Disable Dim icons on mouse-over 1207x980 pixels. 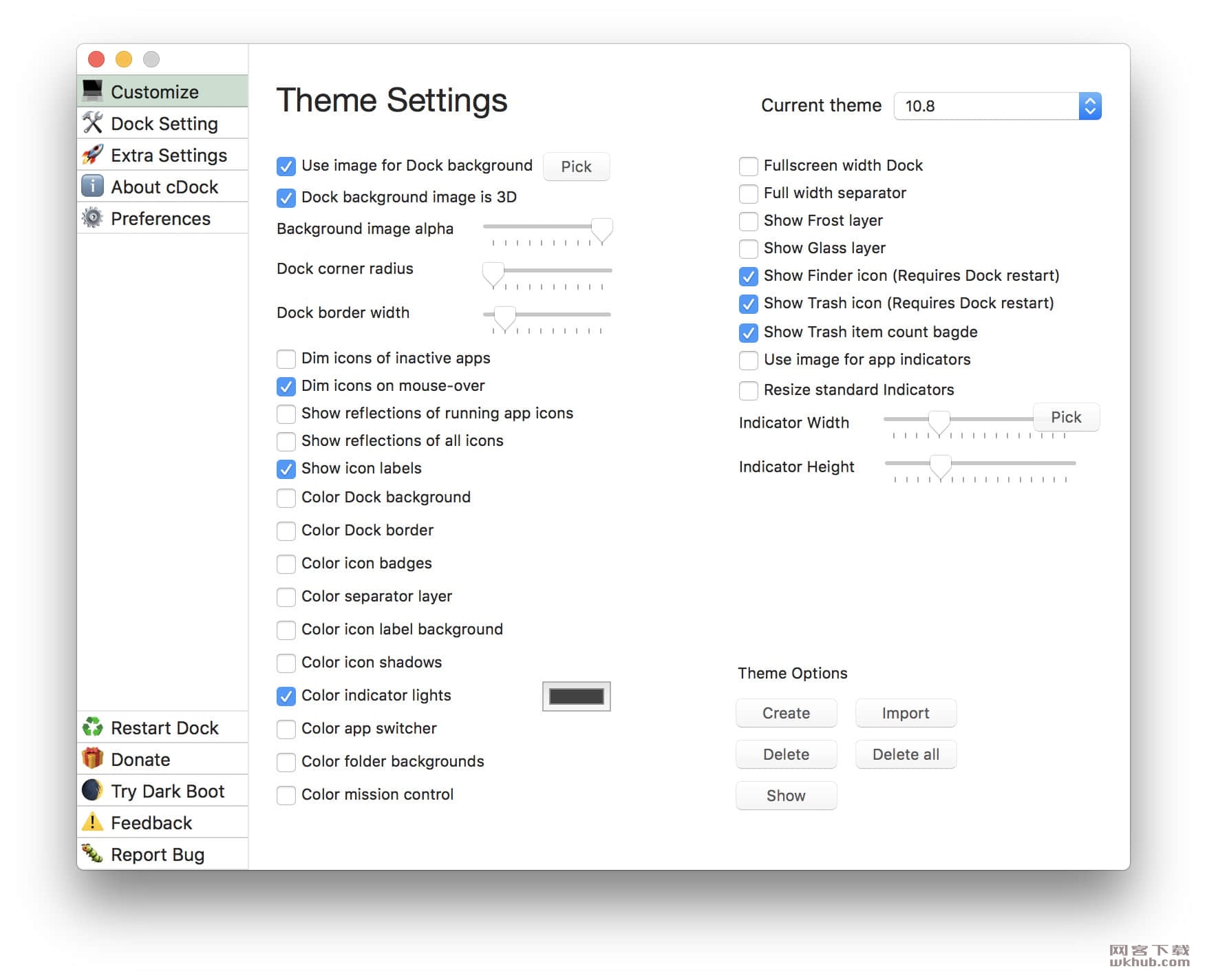point(286,386)
